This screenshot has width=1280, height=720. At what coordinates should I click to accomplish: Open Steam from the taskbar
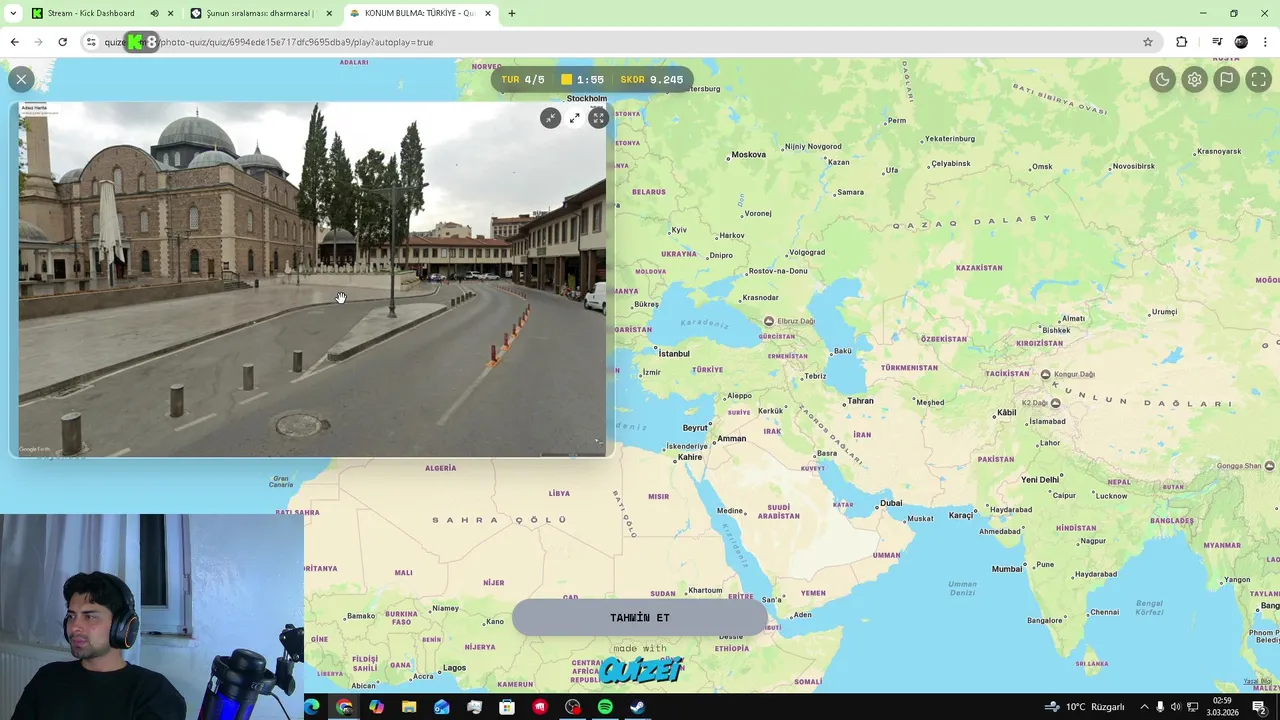click(637, 707)
